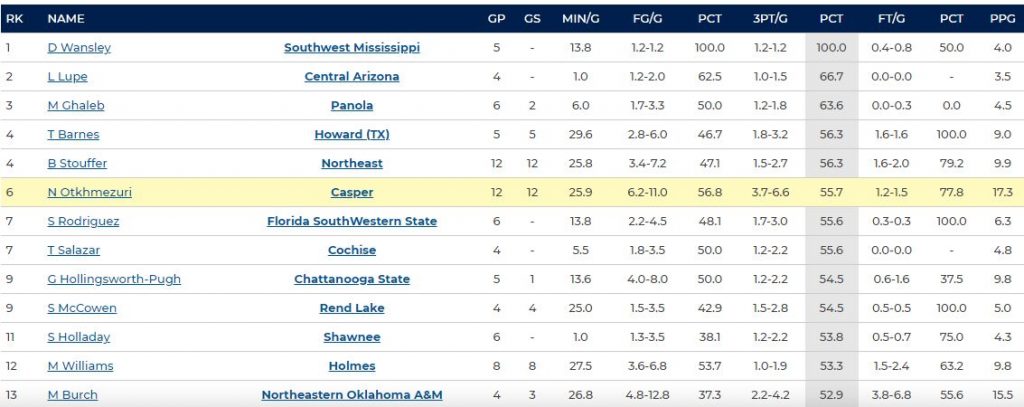Image resolution: width=1024 pixels, height=407 pixels.
Task: Click the Southwest Mississippi team link
Action: [x=352, y=48]
